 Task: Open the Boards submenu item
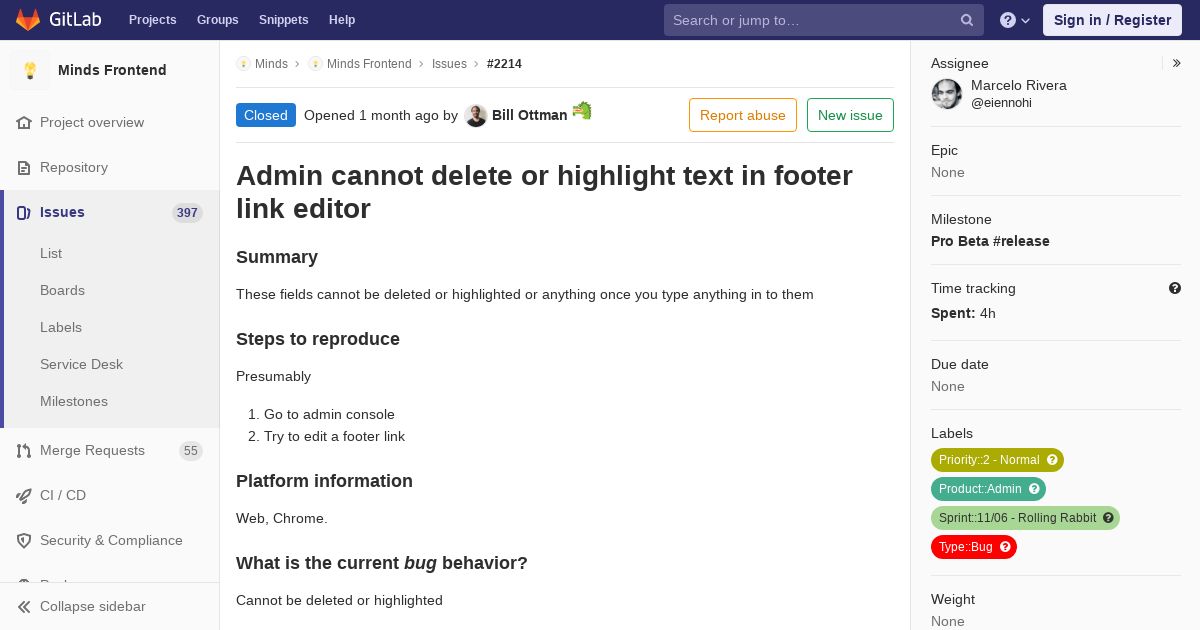tap(62, 290)
